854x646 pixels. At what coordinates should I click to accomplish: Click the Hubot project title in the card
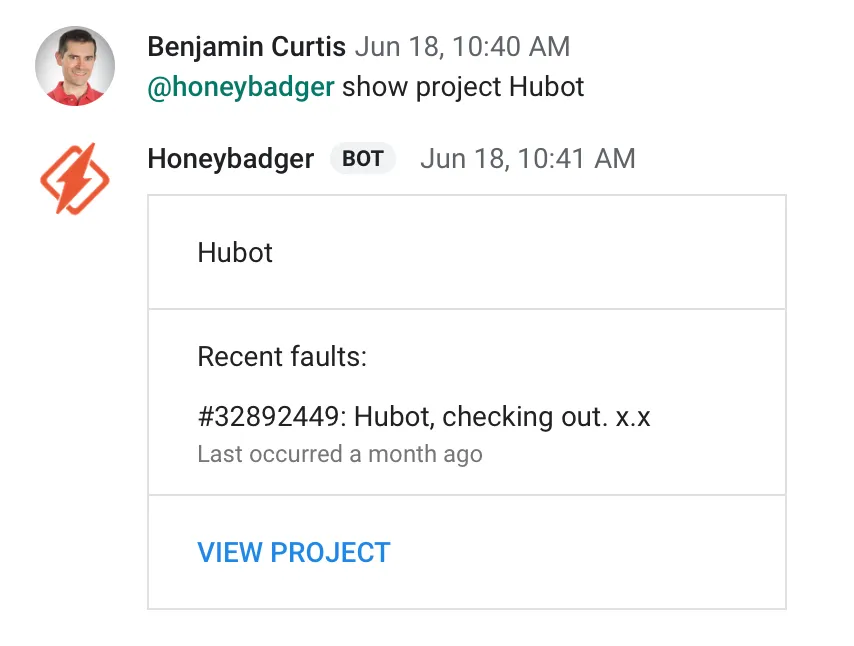(x=234, y=253)
